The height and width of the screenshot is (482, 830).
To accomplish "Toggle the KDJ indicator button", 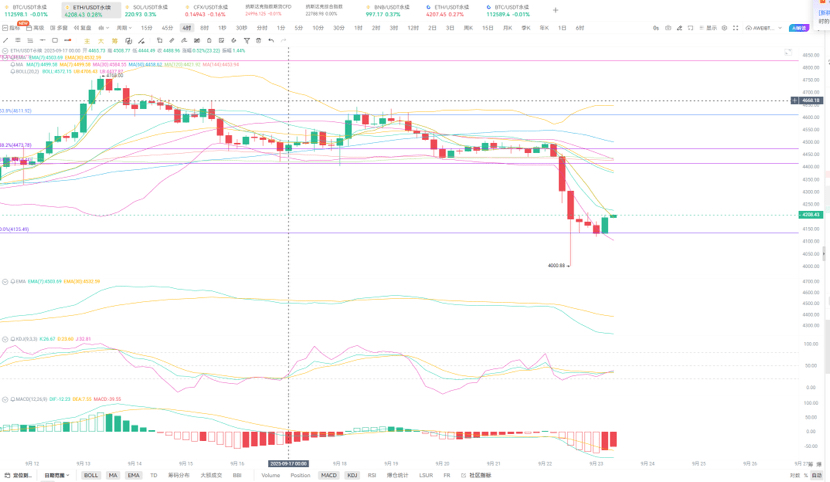I will 352,475.
